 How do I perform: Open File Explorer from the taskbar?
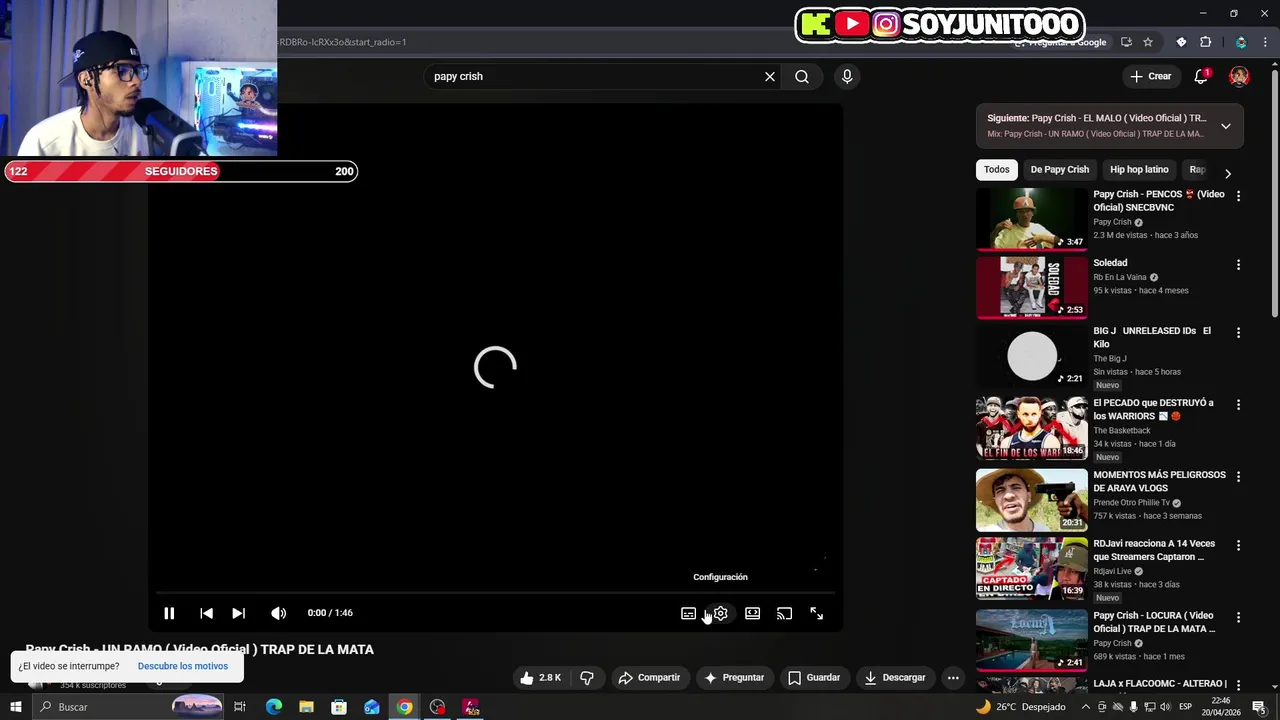click(x=306, y=707)
